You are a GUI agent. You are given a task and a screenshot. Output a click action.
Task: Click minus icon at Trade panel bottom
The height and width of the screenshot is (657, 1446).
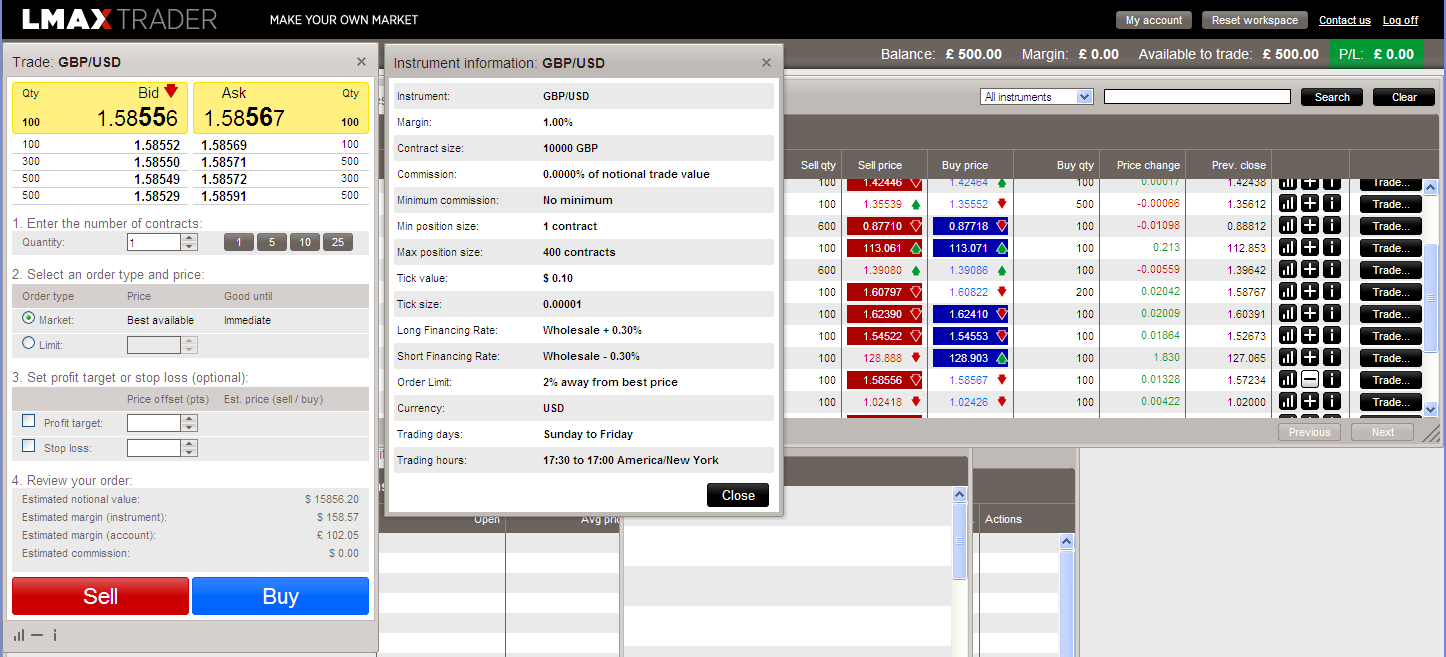click(x=37, y=635)
